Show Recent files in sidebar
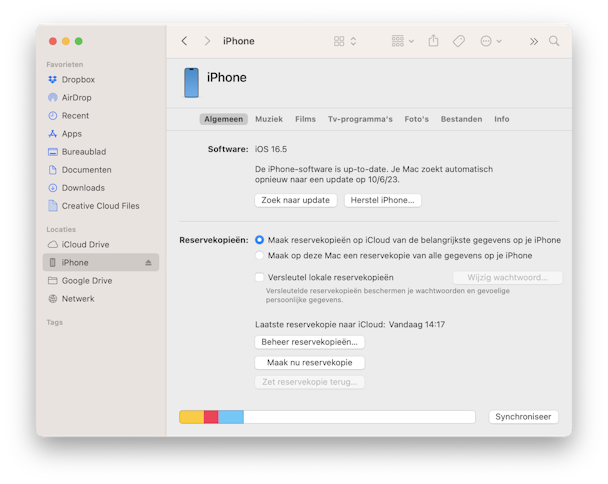The height and width of the screenshot is (484, 608). click(69, 116)
